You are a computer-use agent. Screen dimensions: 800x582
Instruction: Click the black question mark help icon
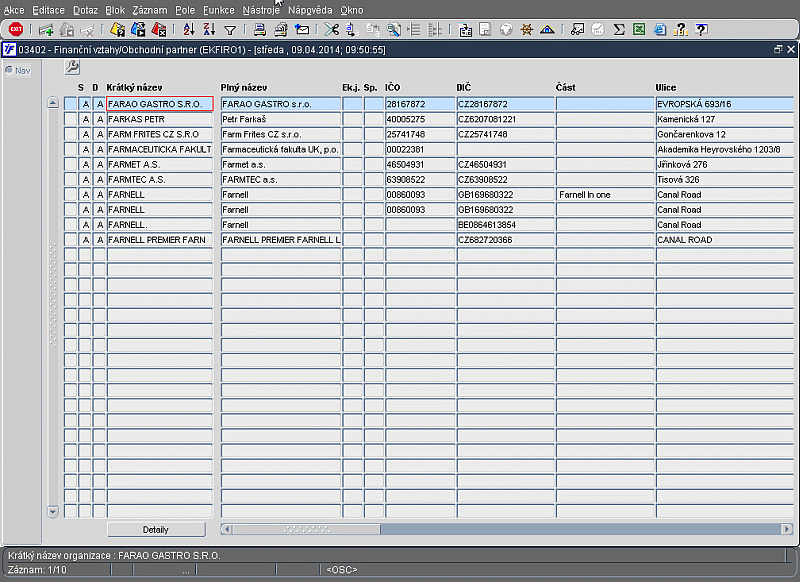(x=702, y=30)
